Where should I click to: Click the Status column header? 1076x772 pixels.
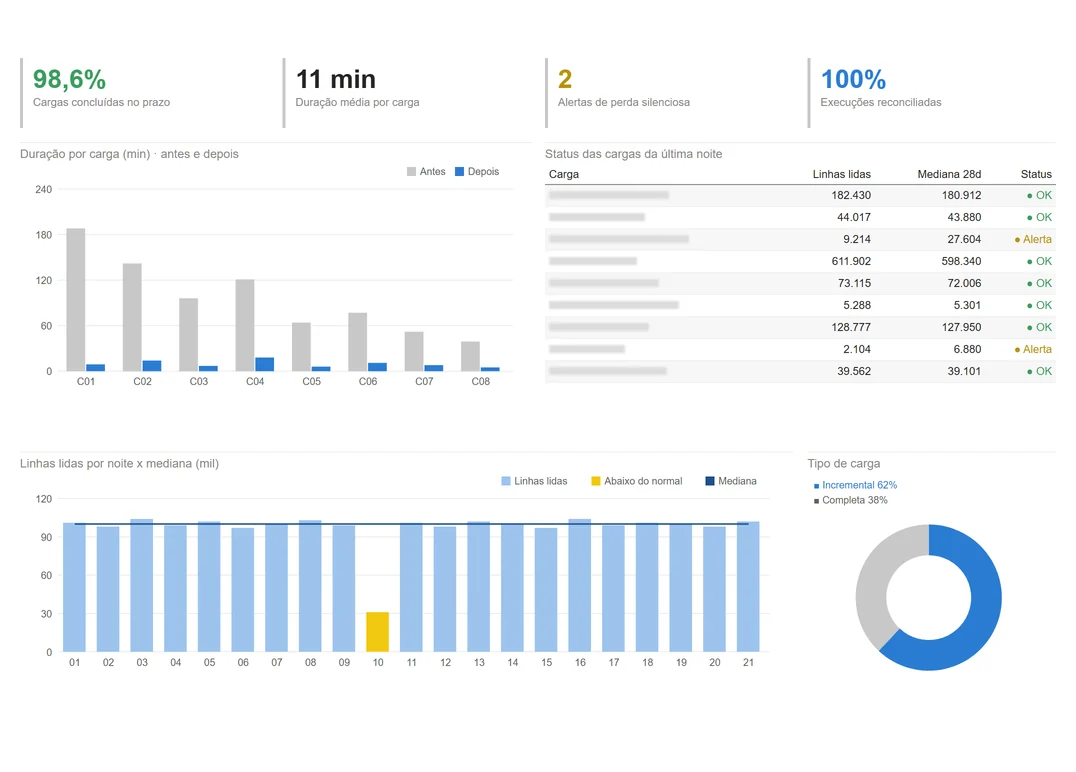[1036, 174]
